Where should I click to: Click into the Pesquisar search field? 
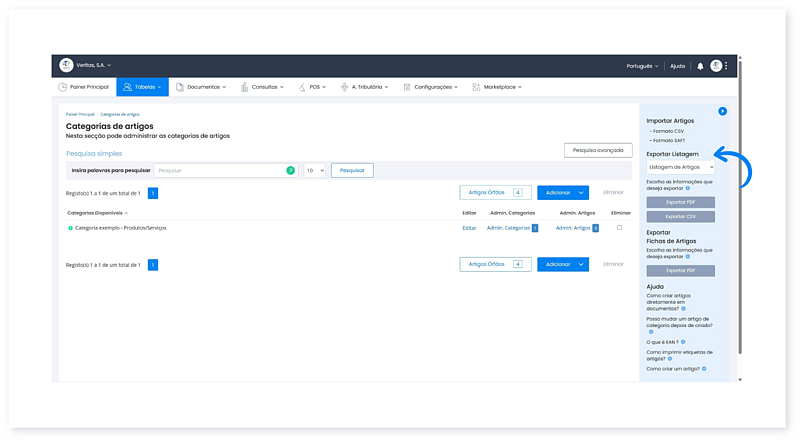(220, 171)
